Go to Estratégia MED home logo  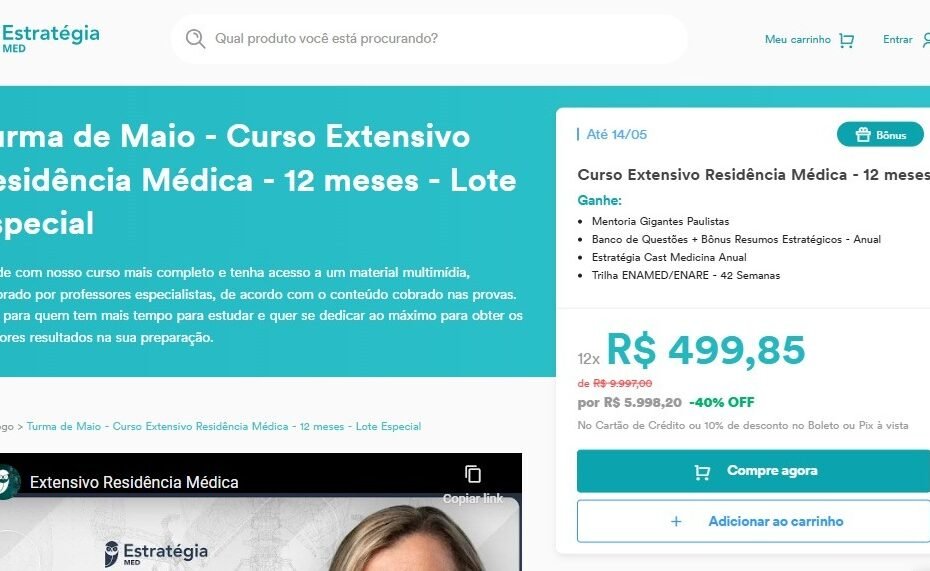pyautogui.click(x=50, y=39)
